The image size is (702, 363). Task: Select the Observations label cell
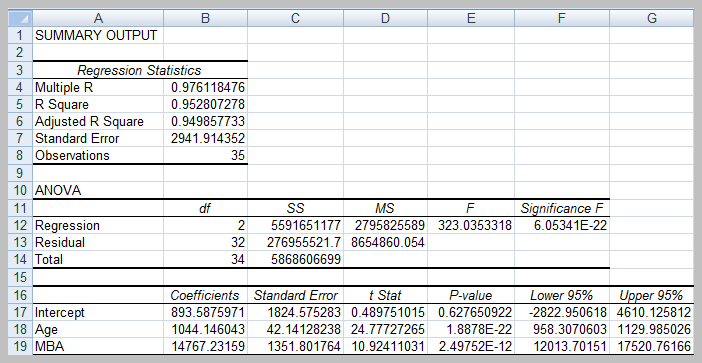98,156
